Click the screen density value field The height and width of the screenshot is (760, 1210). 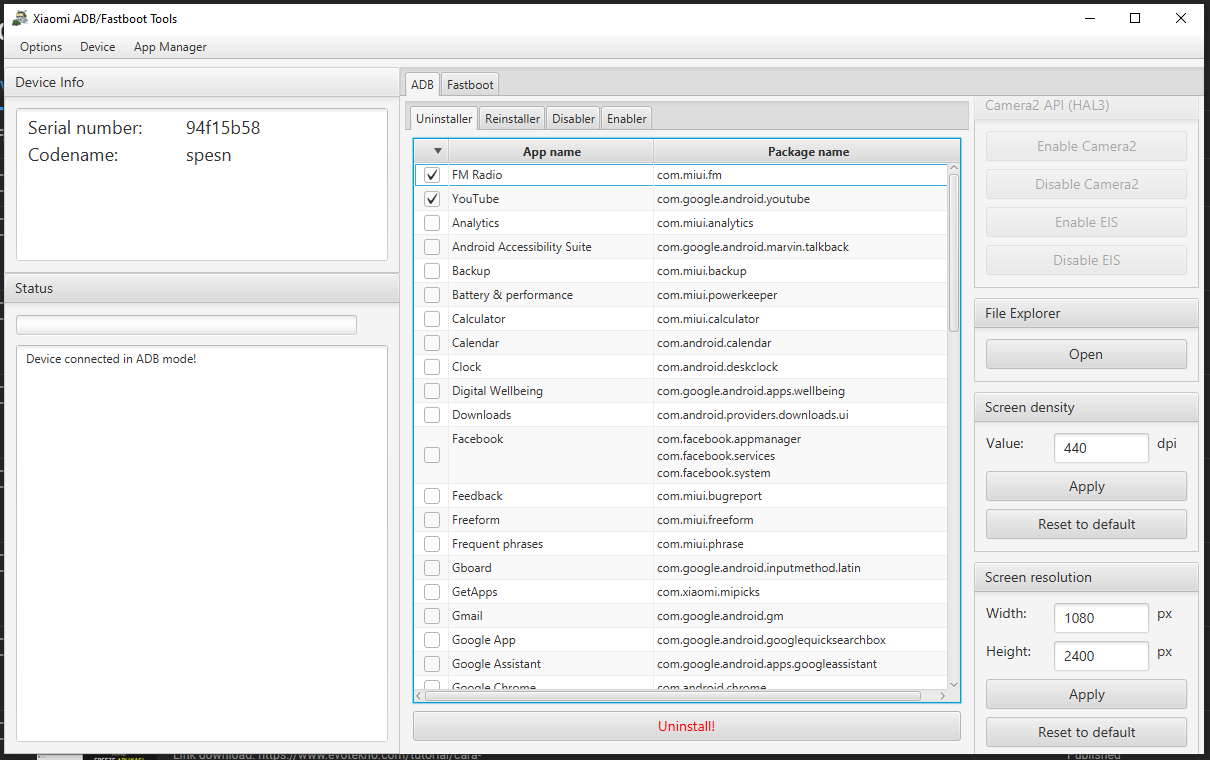click(1101, 448)
